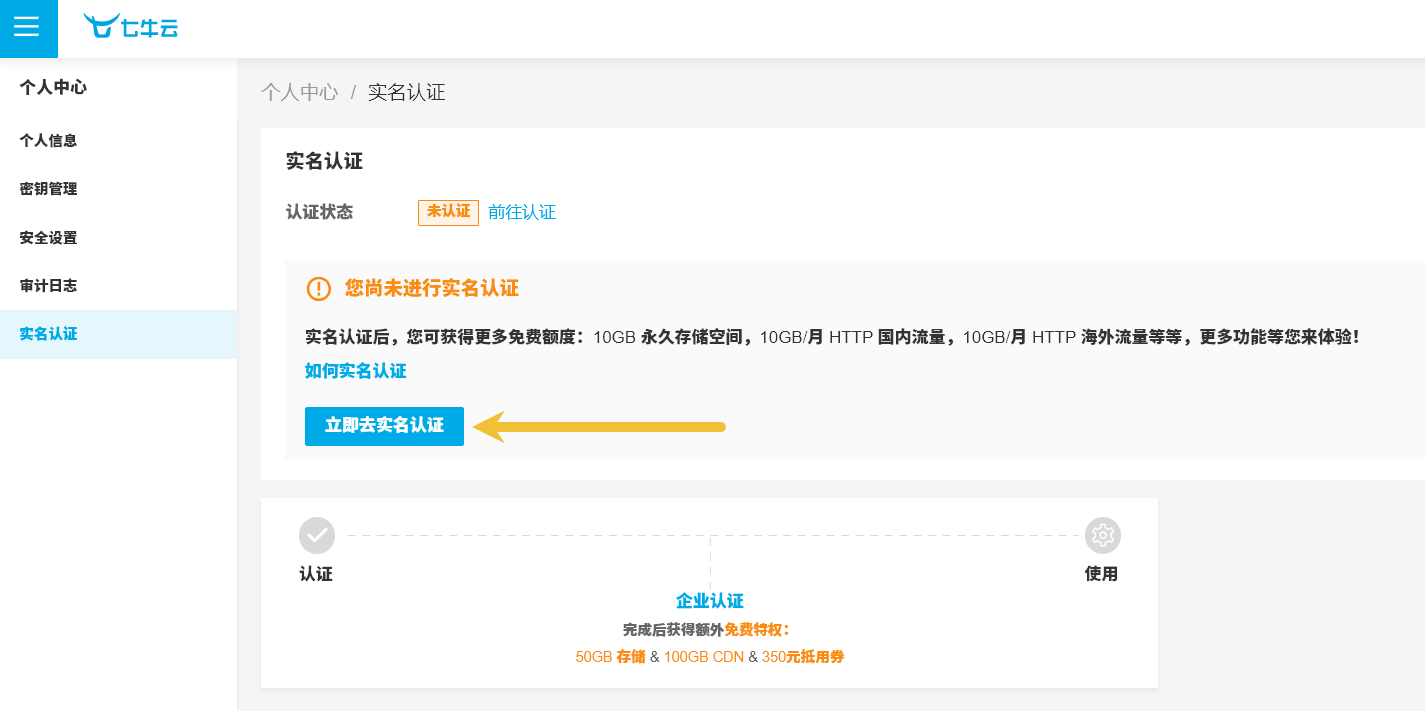The height and width of the screenshot is (711, 1425).
Task: Click the checkmark 认证 step icon
Action: (317, 535)
